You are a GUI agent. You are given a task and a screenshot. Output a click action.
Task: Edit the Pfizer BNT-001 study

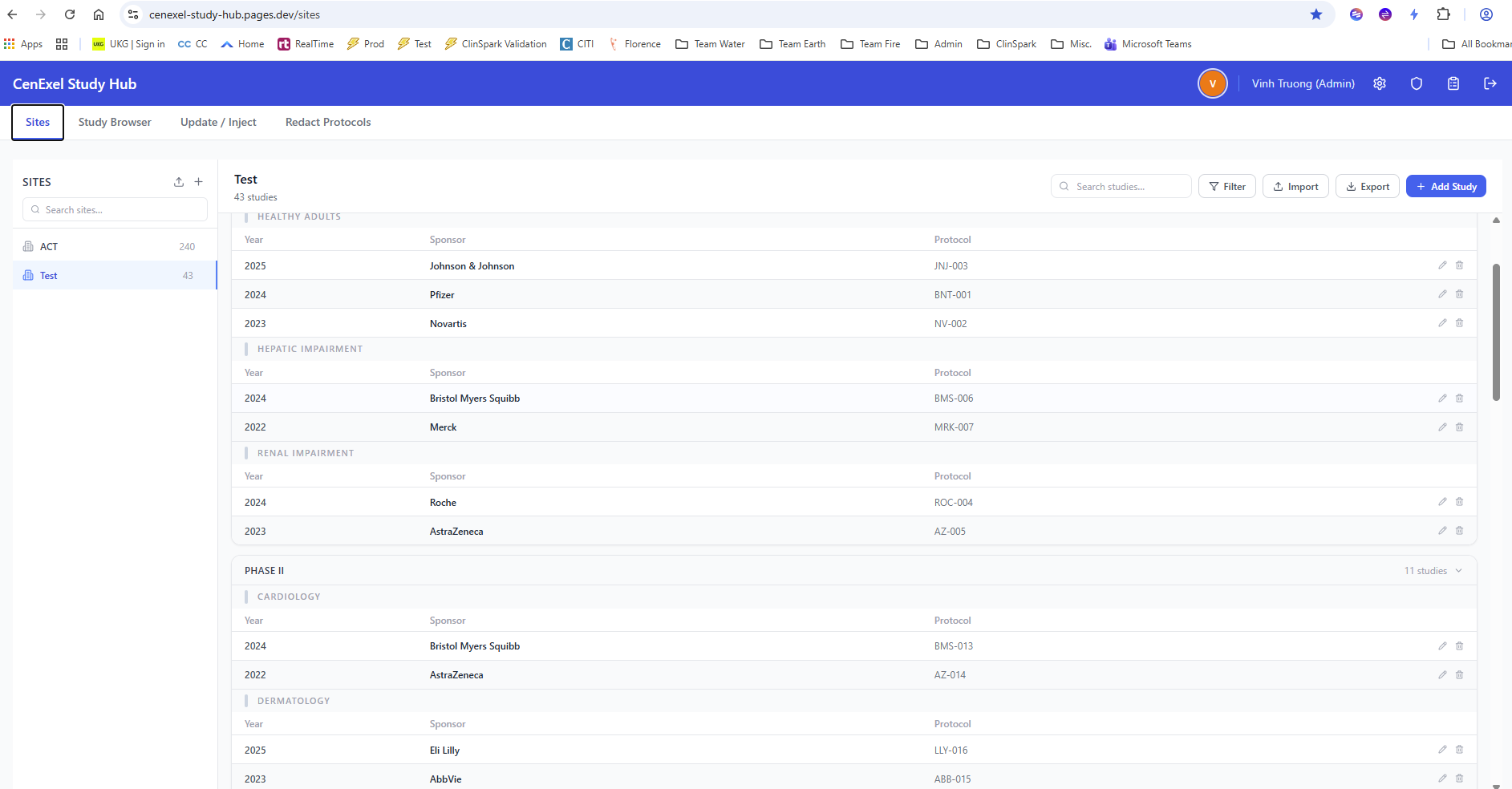coord(1442,294)
